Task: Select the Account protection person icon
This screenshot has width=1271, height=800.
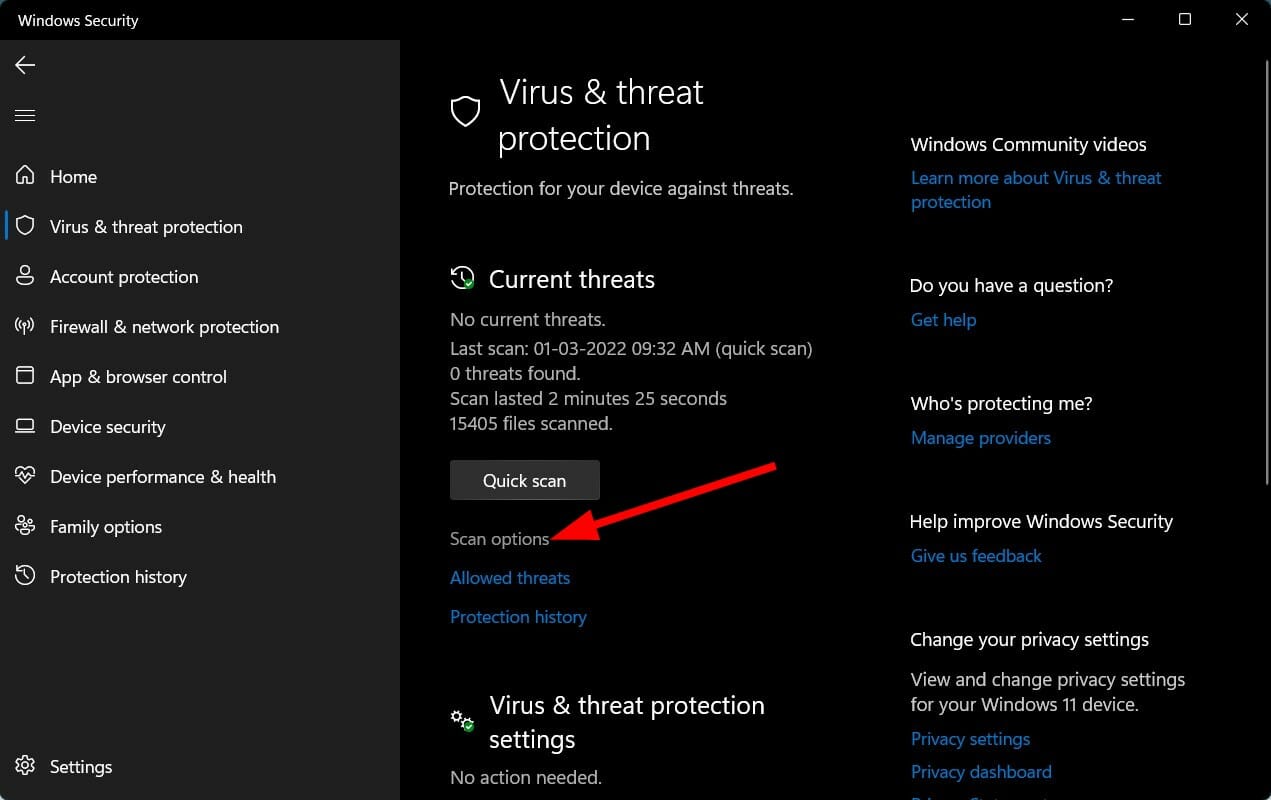Action: click(x=25, y=276)
